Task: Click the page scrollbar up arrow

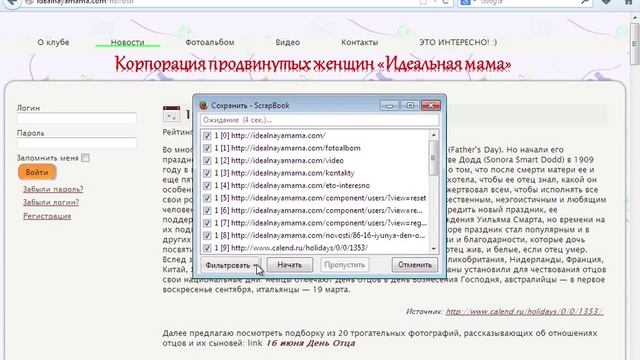Action: (x=635, y=18)
